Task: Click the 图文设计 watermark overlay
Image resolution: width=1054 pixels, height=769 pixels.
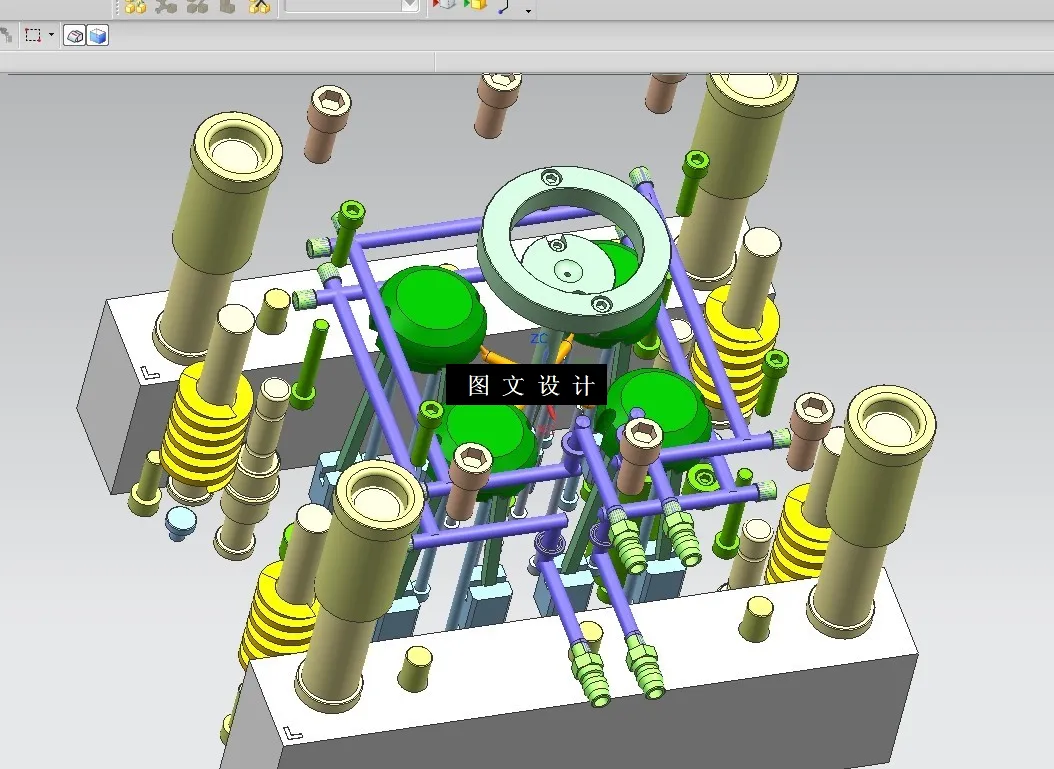Action: (528, 384)
